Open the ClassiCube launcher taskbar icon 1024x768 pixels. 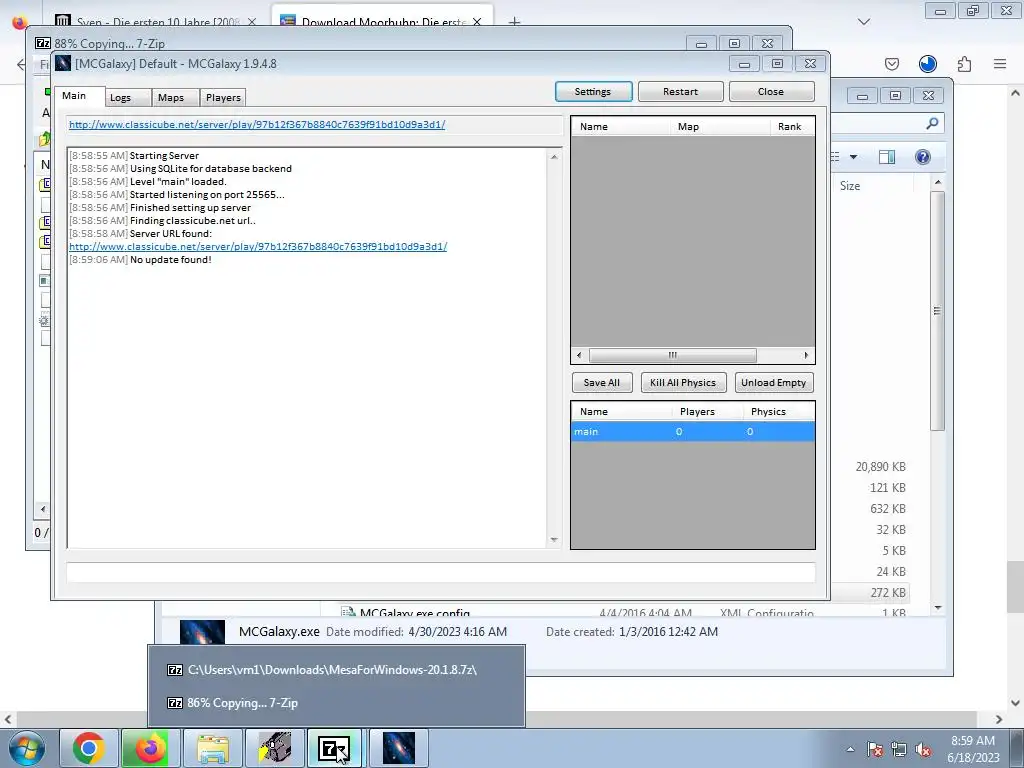click(275, 748)
